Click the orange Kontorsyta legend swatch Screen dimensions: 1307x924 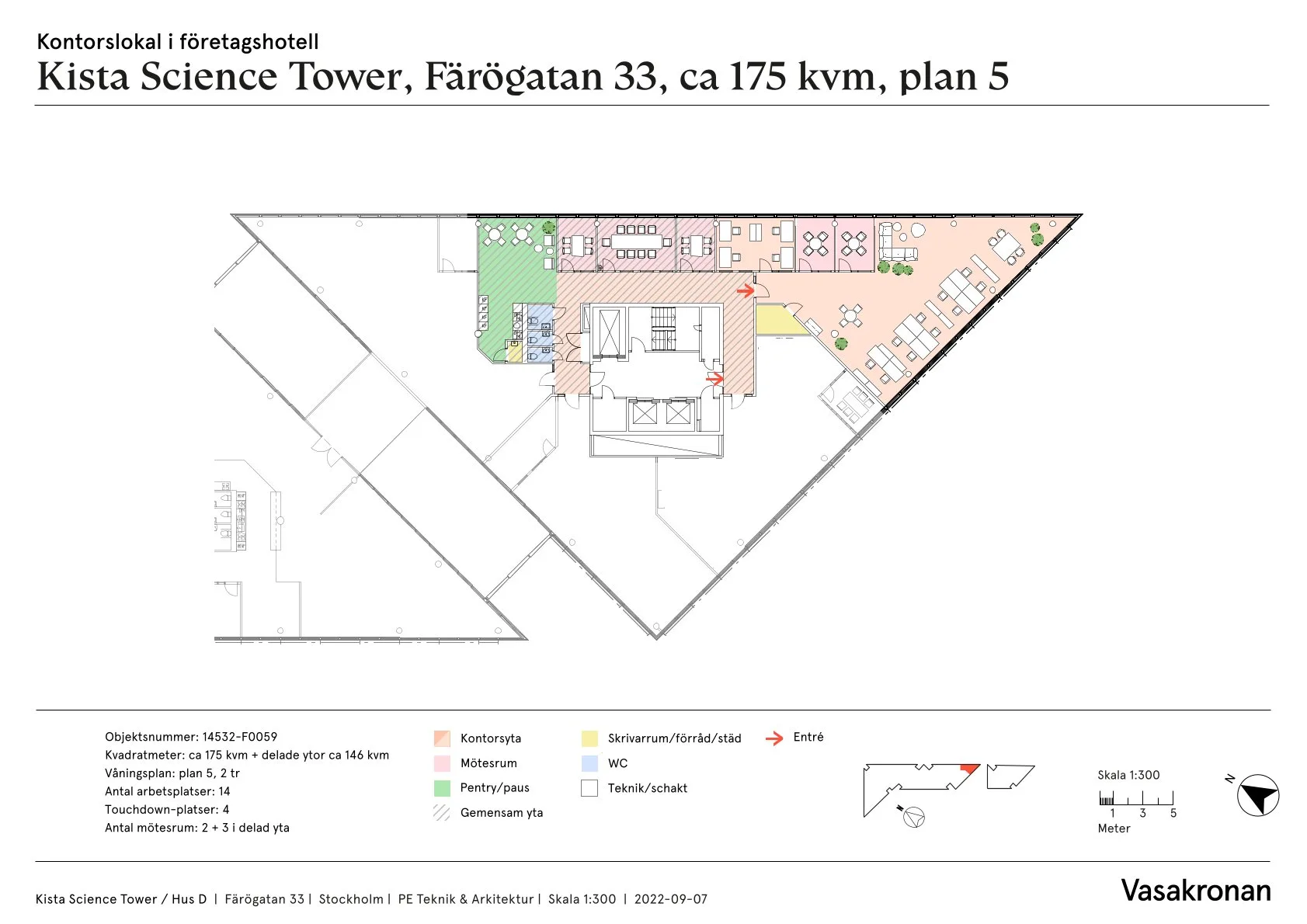(x=442, y=738)
